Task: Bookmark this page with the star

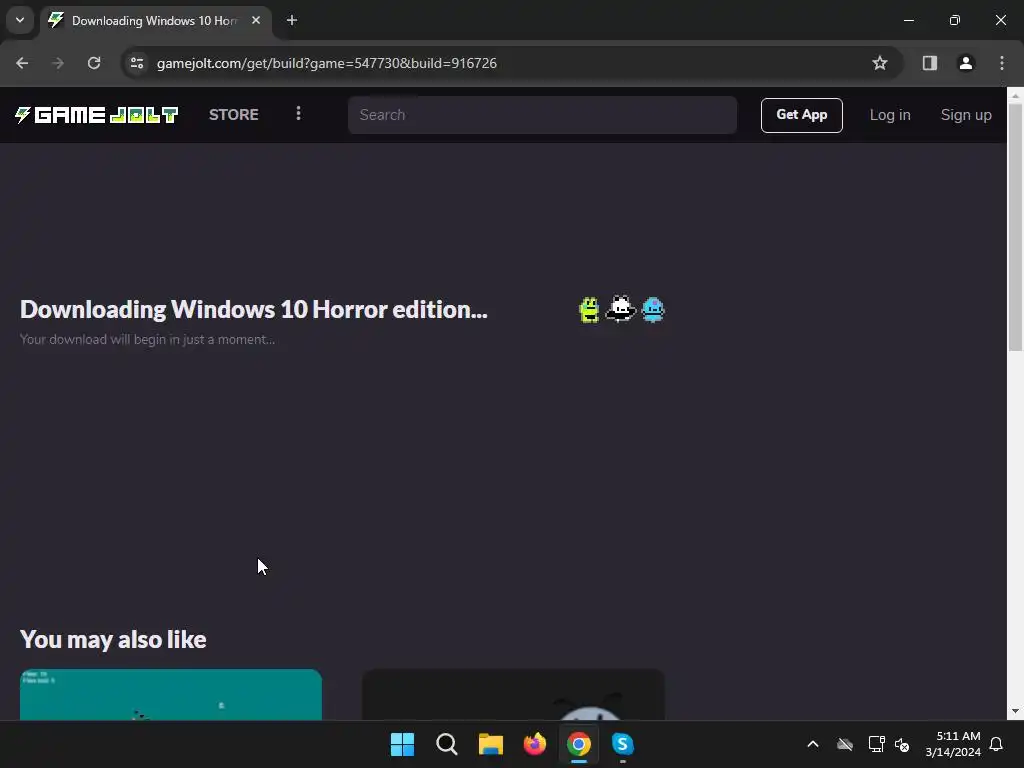Action: [x=880, y=63]
